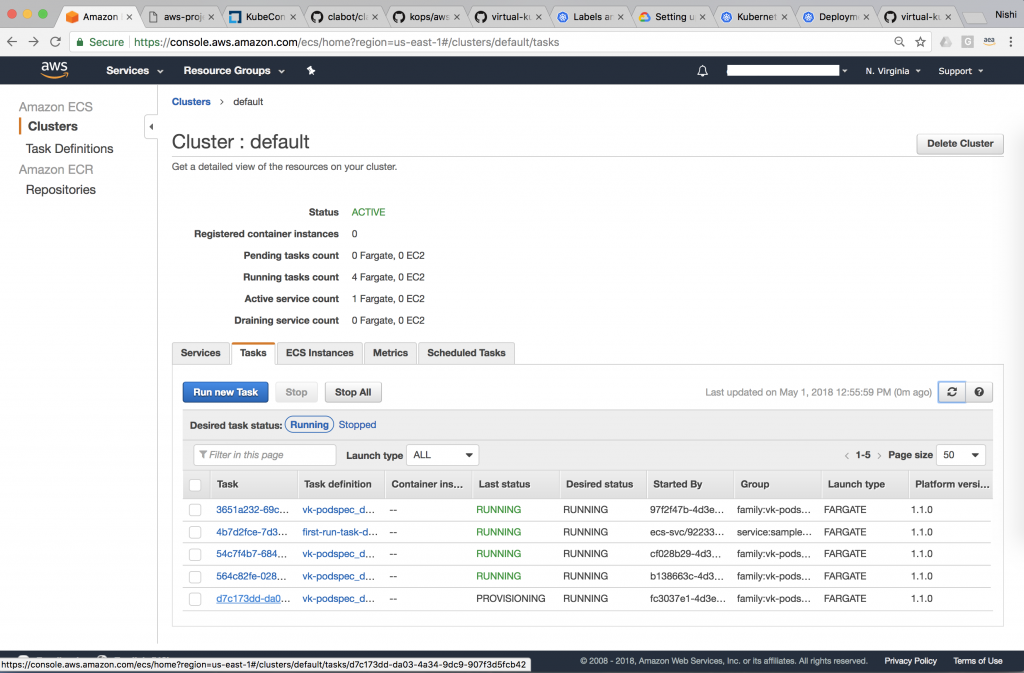This screenshot has height=673, width=1024.
Task: Click the ACTIVE cluster status text
Action: click(368, 212)
